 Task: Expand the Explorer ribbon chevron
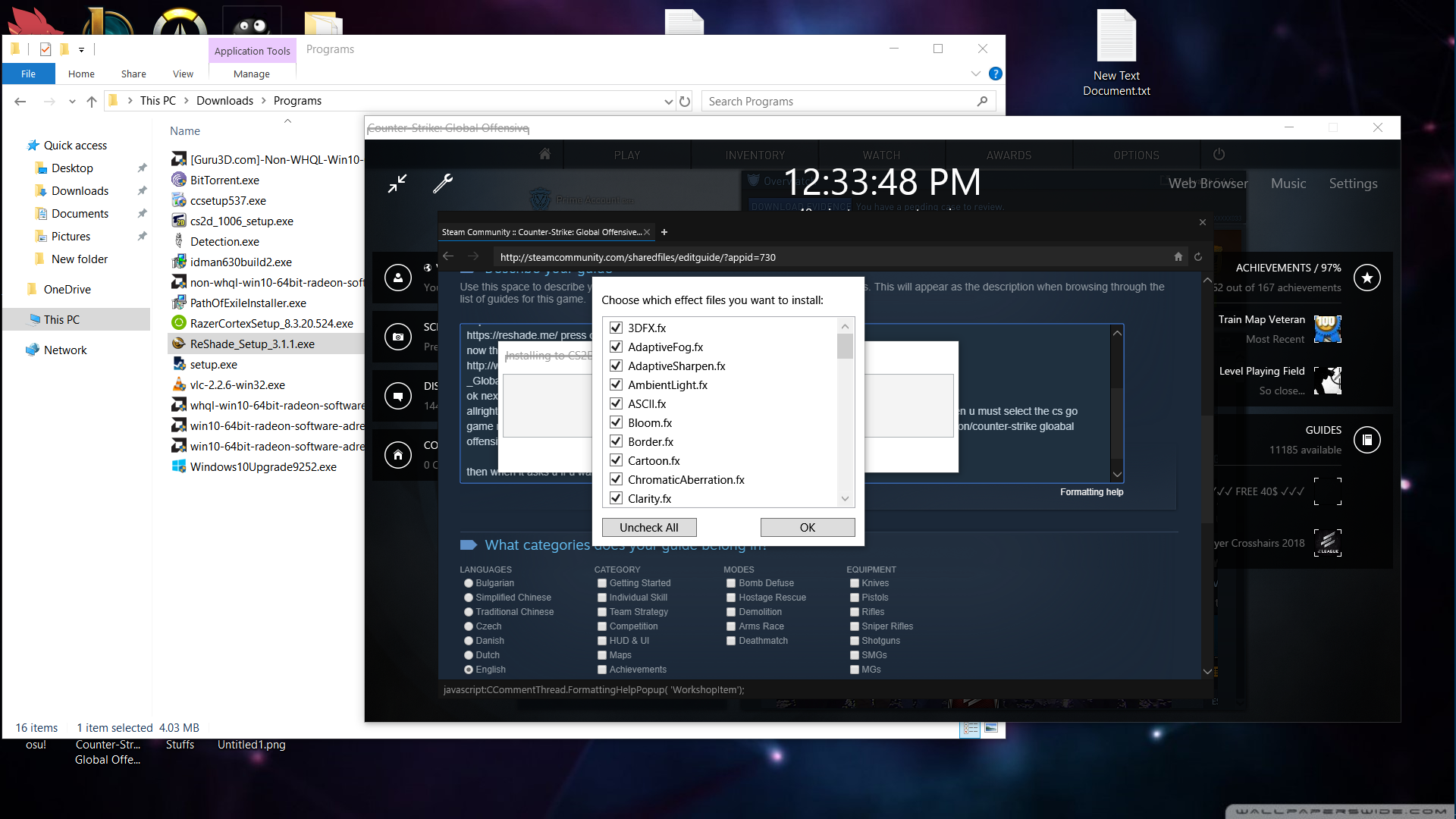click(x=976, y=74)
